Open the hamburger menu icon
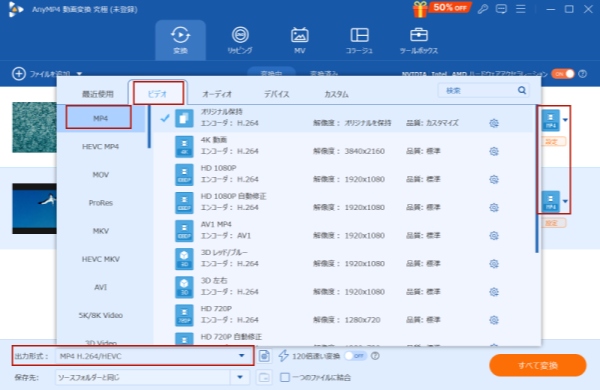Image resolution: width=600 pixels, height=390 pixels. (x=520, y=9)
